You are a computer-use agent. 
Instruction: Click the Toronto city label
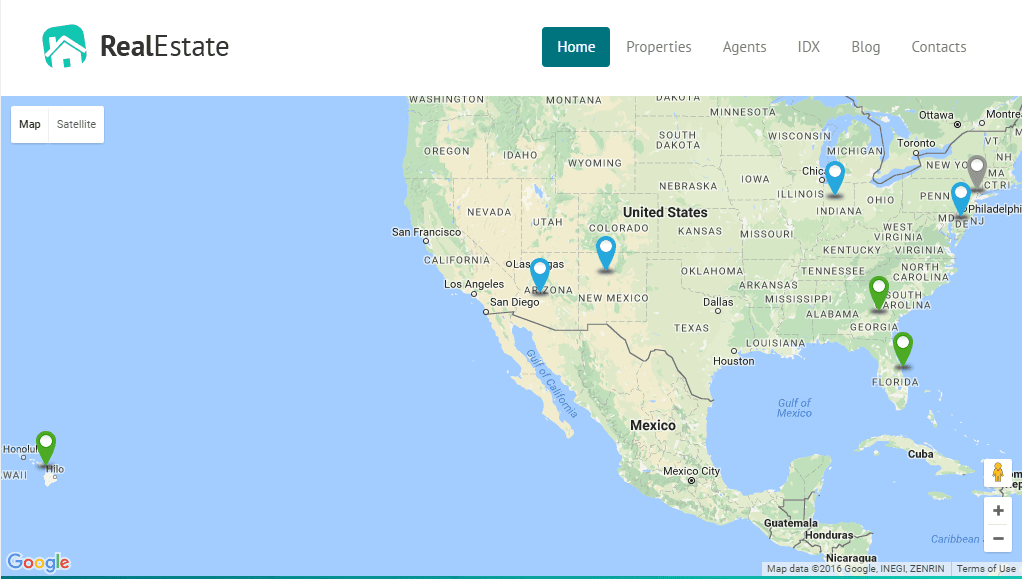click(x=916, y=143)
